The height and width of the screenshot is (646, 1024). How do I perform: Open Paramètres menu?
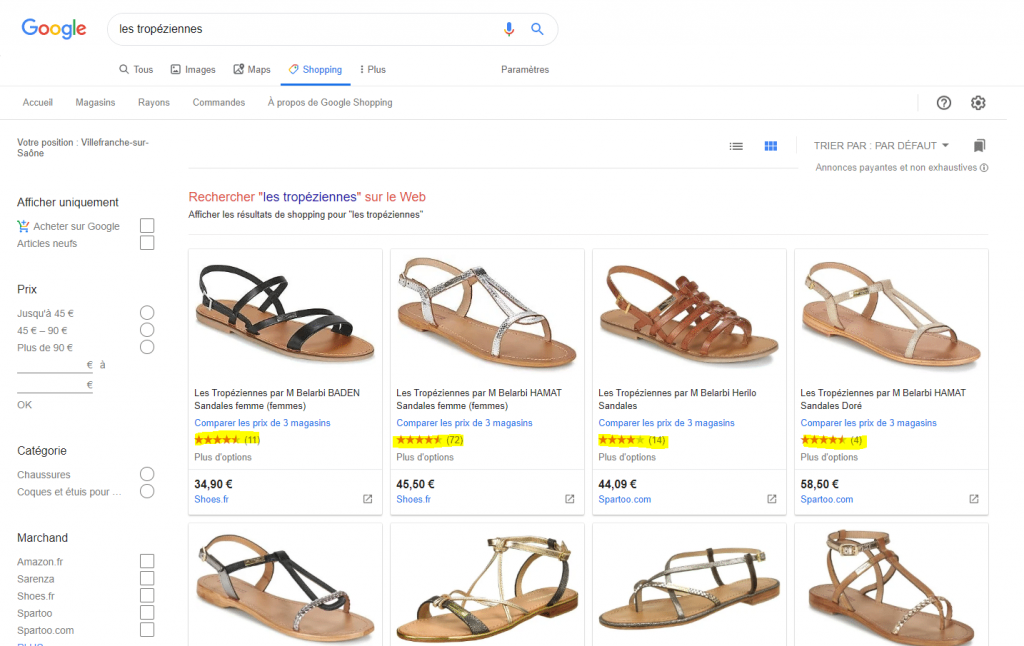click(x=525, y=69)
